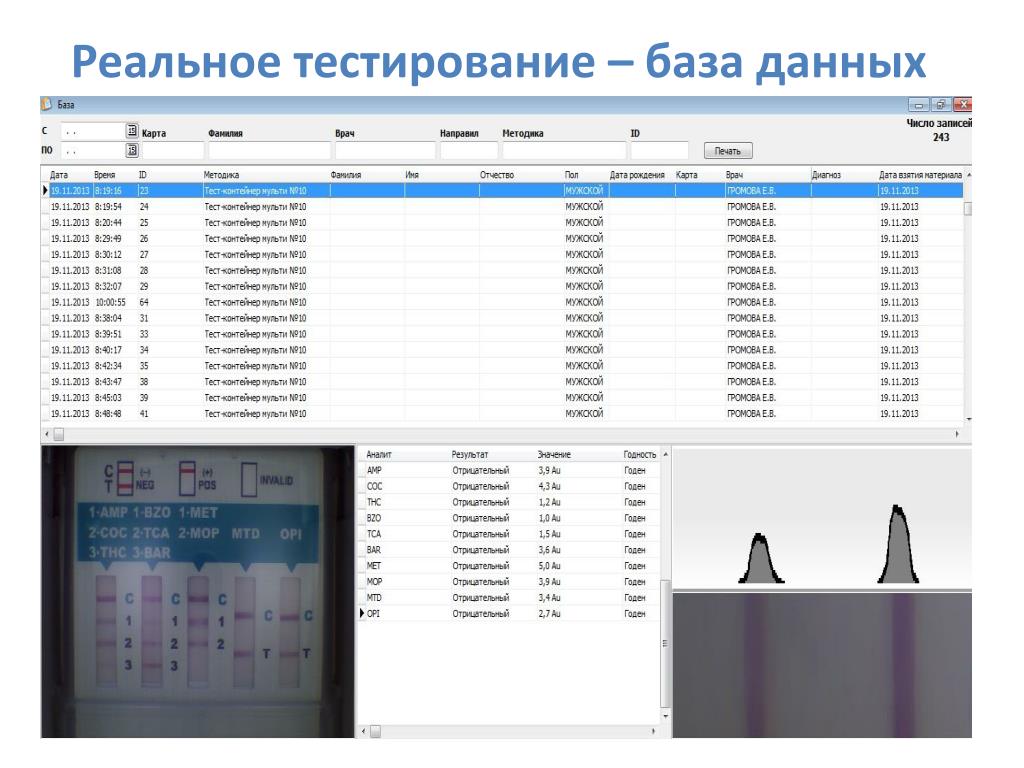
Task: Click the Годность column header
Action: tap(640, 455)
